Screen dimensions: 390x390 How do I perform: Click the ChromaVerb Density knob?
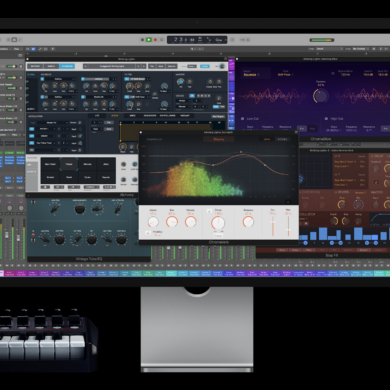tap(191, 222)
